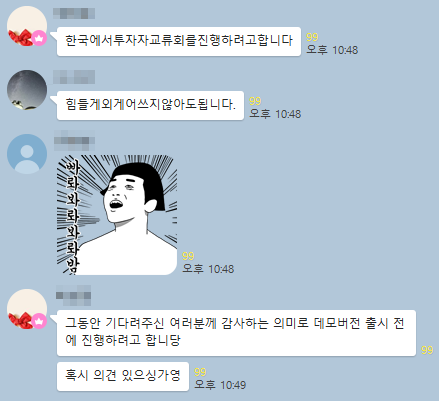This screenshot has width=439, height=401.
Task: Click the yellow 99 beside the 그동안 message
Action: pos(427,350)
